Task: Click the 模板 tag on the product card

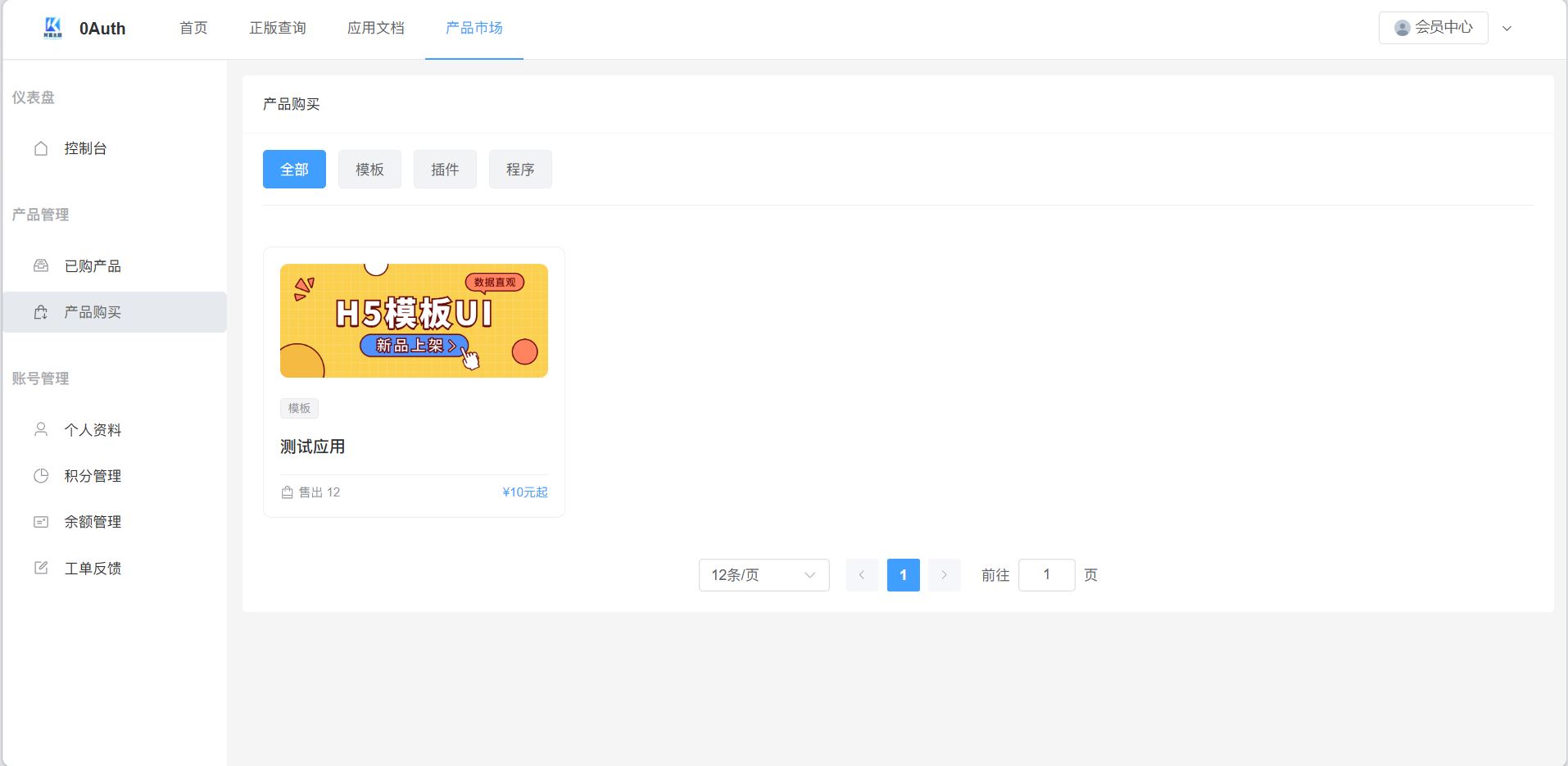Action: pos(299,408)
